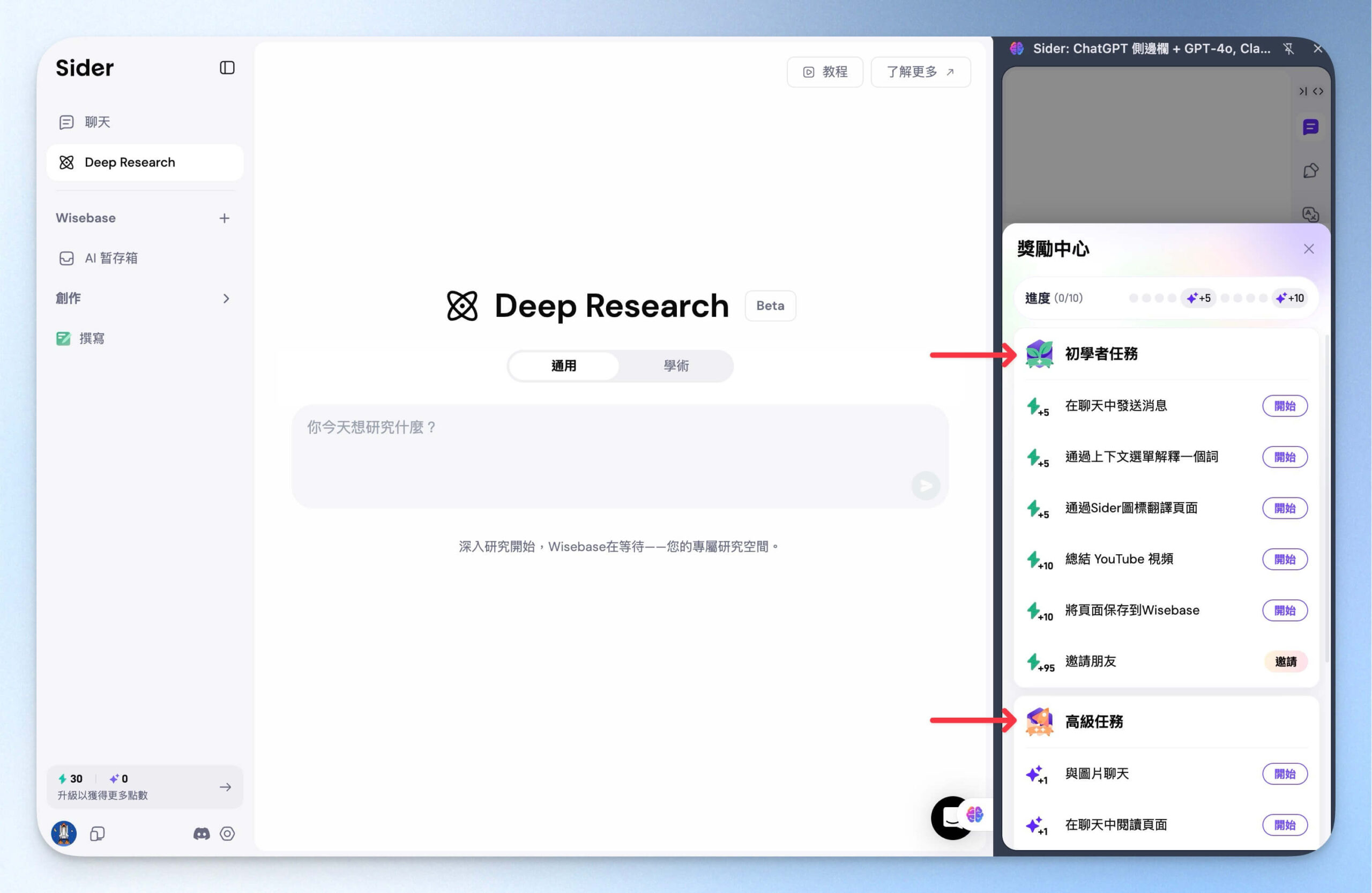This screenshot has height=893, width=1372.
Task: Open the devices icon next to avatar
Action: tap(98, 834)
